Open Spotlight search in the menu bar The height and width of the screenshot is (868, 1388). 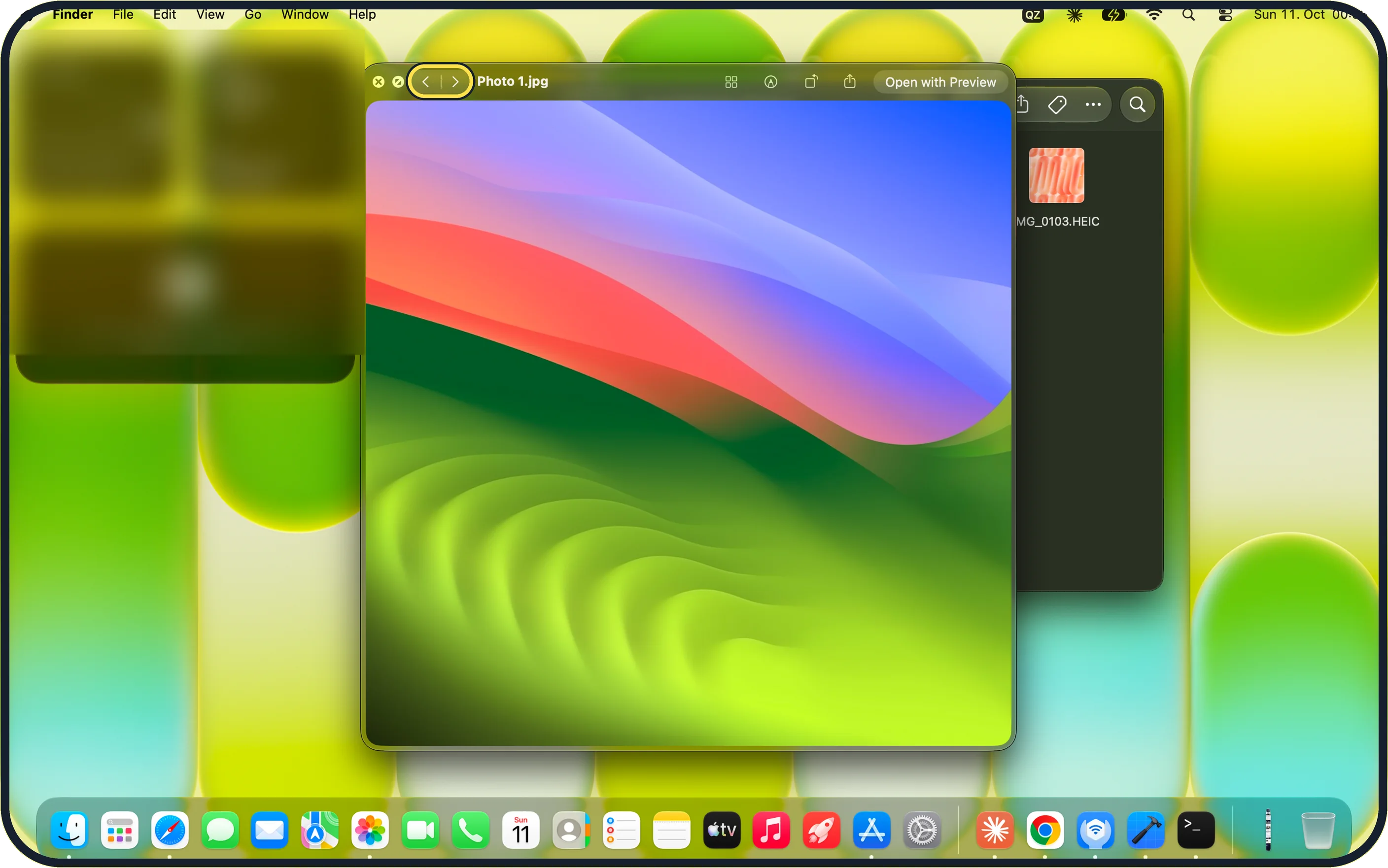click(1188, 15)
